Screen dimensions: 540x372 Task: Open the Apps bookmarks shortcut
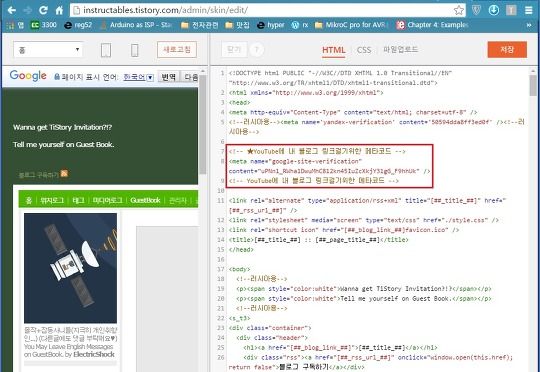15,25
